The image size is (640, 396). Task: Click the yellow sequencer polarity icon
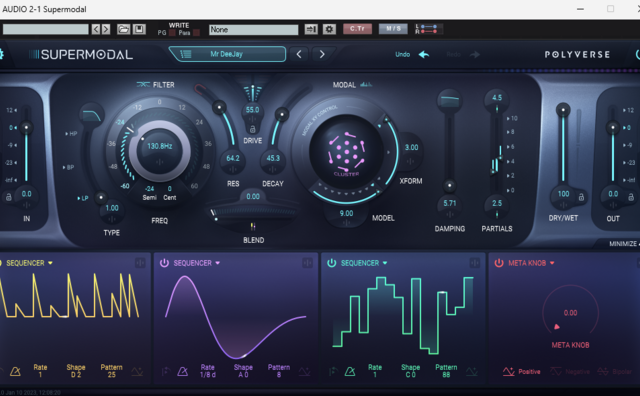[137, 372]
